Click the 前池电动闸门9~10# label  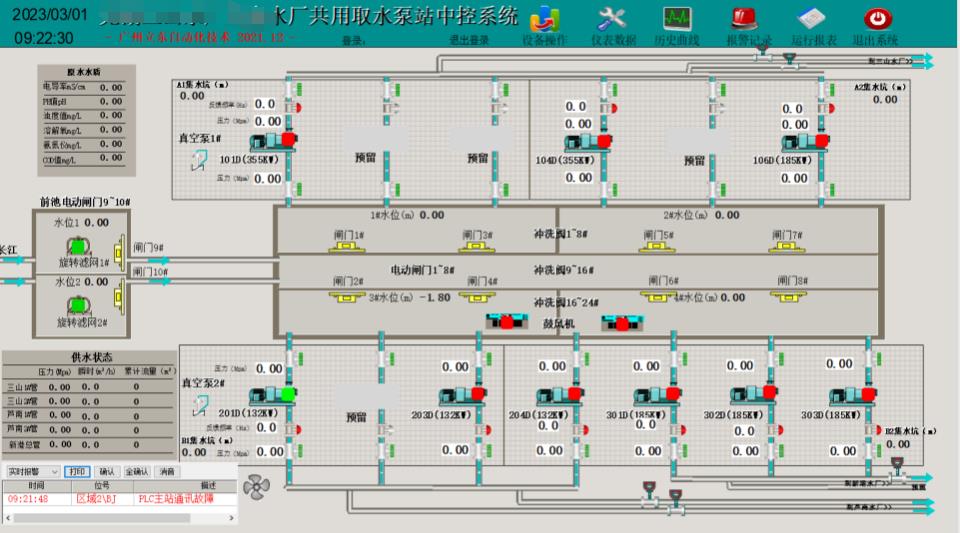tap(85, 201)
